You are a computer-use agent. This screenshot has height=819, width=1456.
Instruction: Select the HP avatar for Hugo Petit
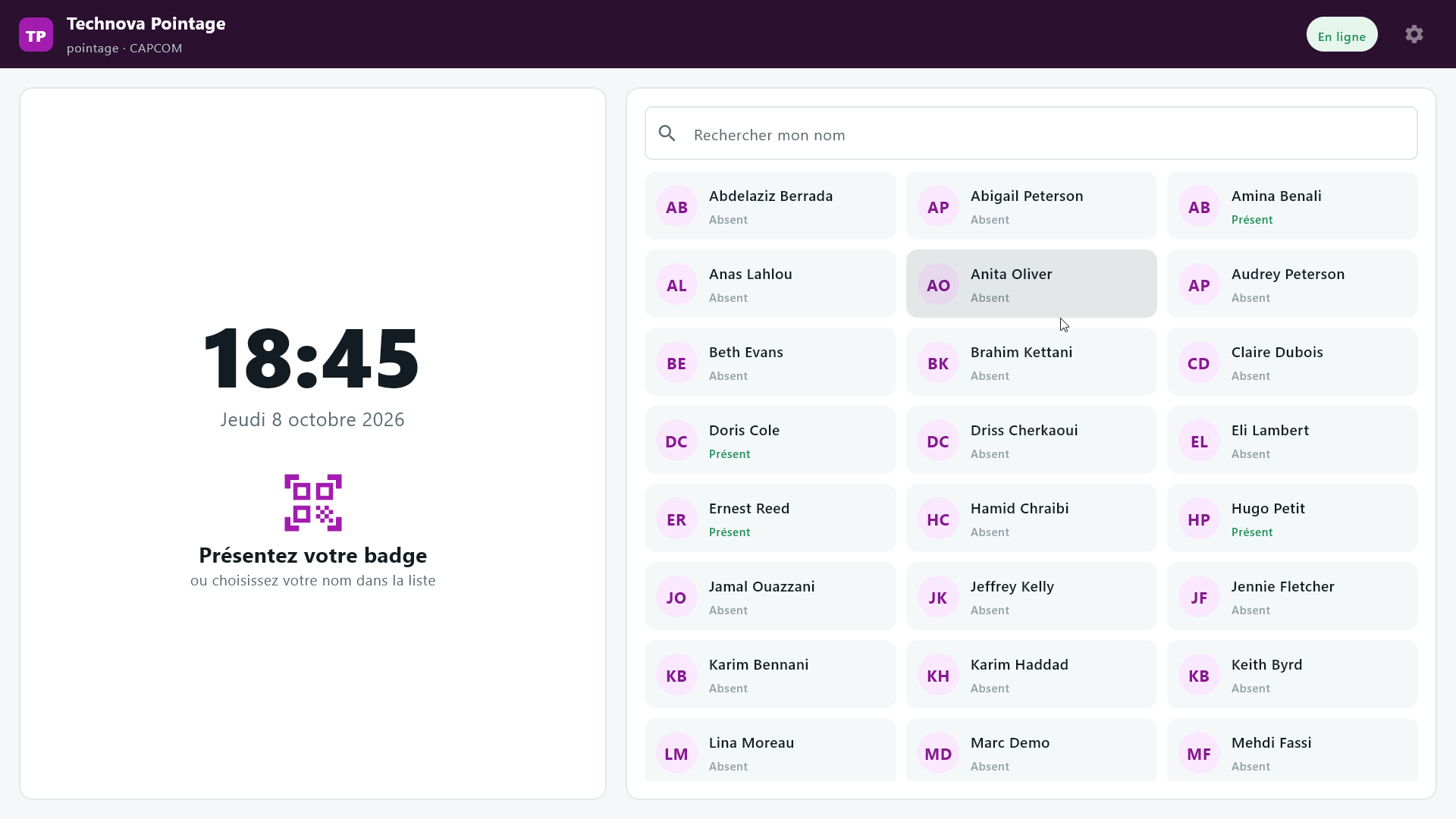[x=1199, y=519]
